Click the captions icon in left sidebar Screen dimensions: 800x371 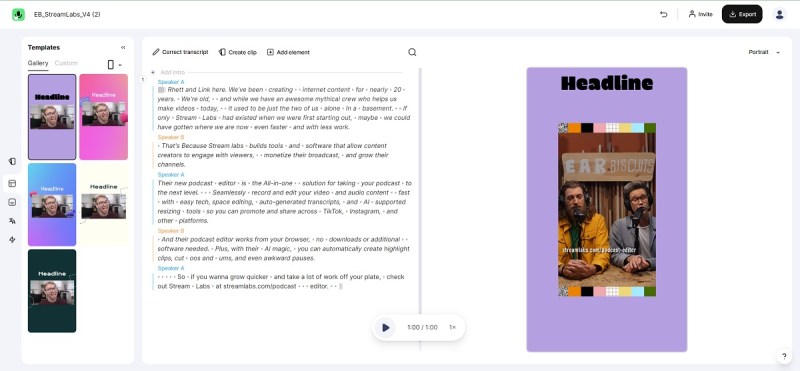[x=12, y=202]
